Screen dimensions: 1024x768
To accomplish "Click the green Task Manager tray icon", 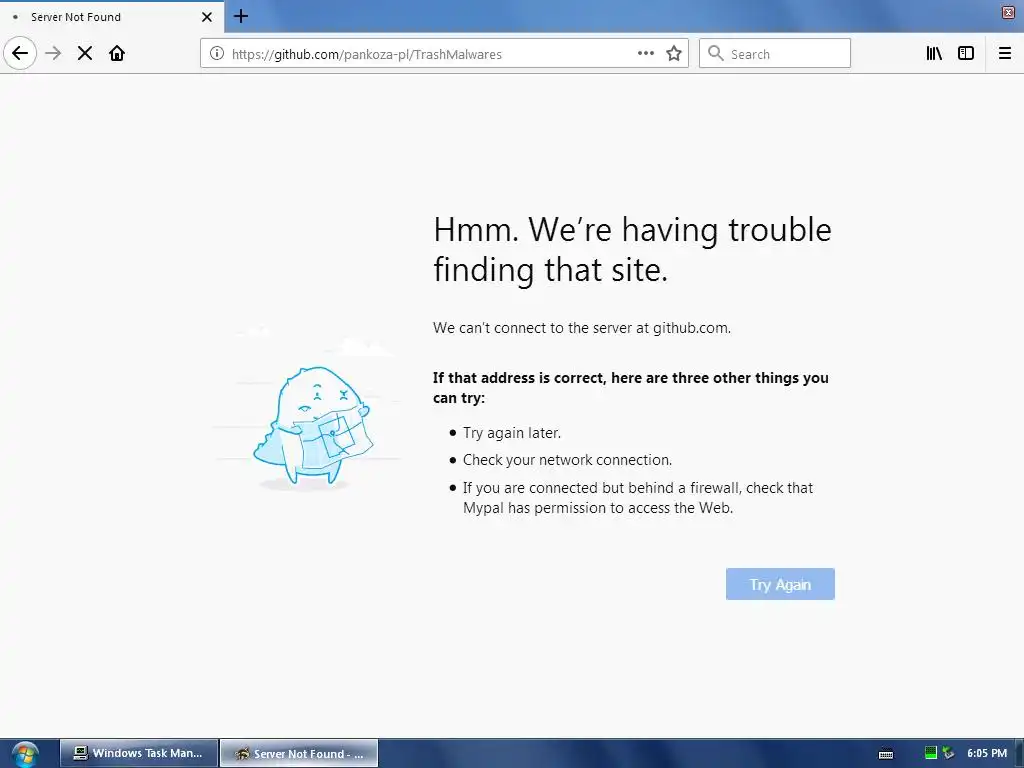I will coord(931,753).
